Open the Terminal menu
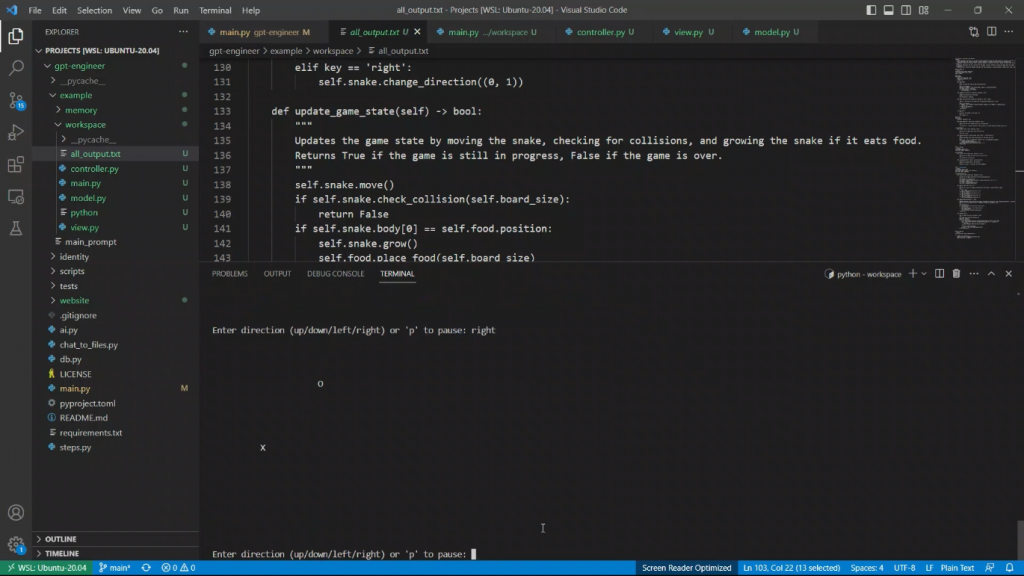 click(215, 10)
